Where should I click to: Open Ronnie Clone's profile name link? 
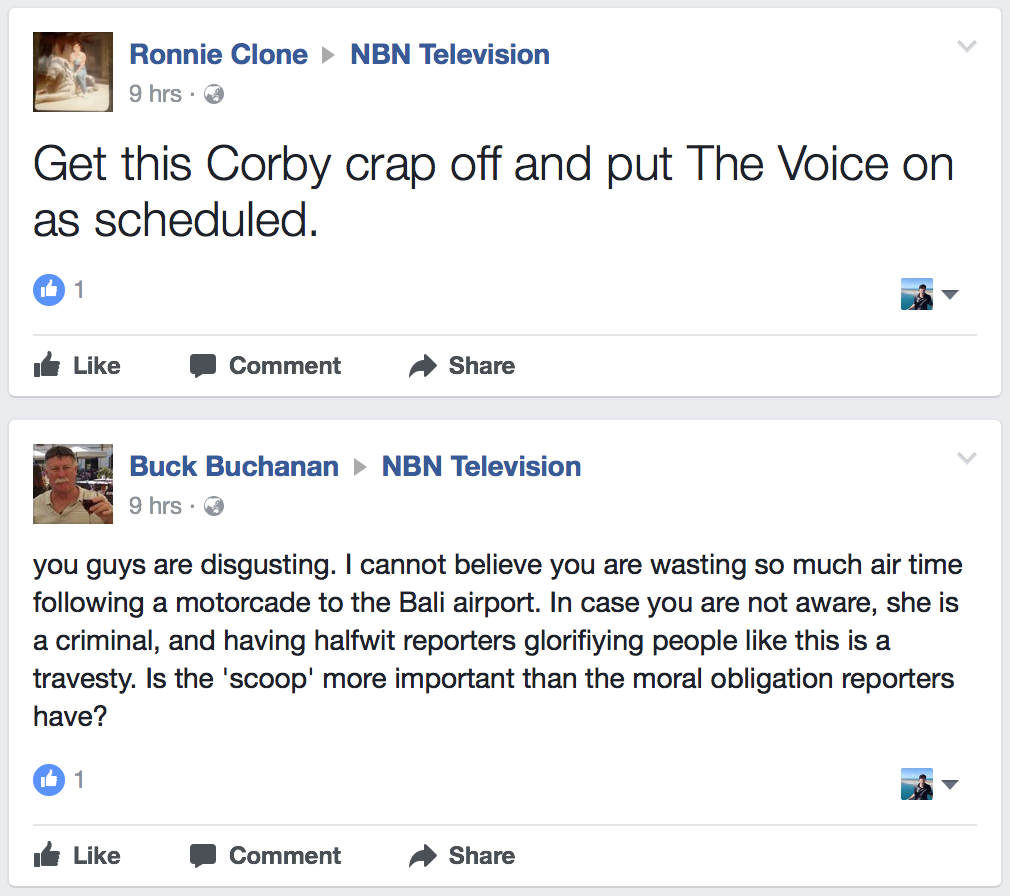coord(219,54)
